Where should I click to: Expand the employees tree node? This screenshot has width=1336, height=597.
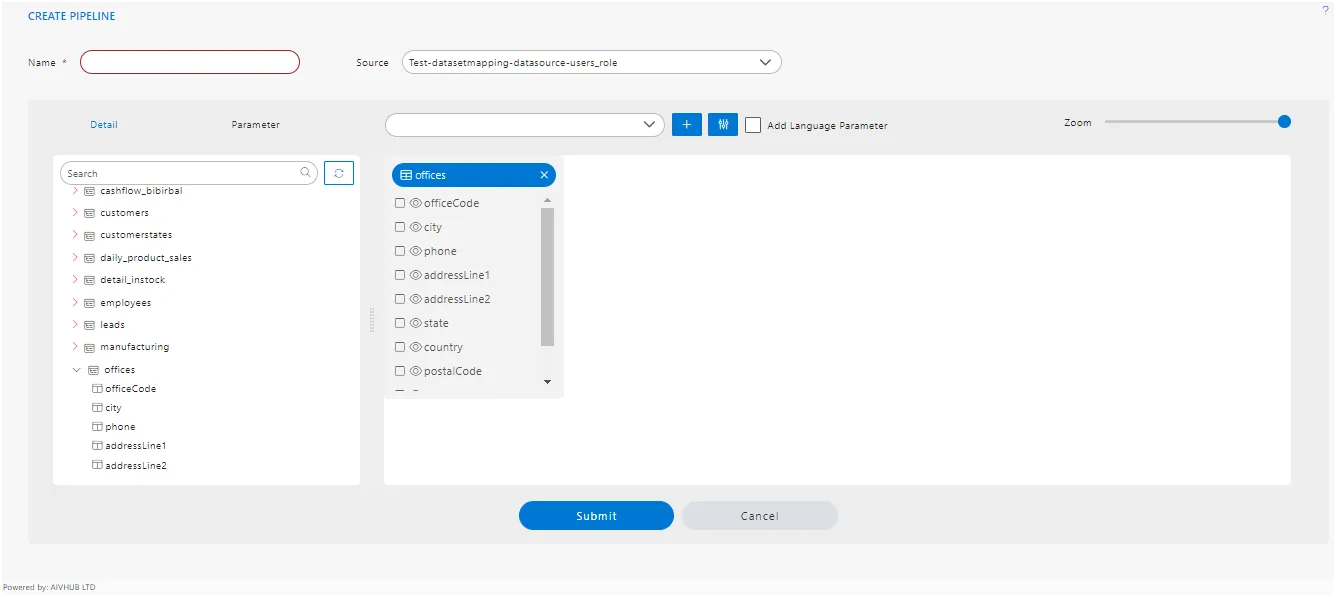tap(75, 302)
